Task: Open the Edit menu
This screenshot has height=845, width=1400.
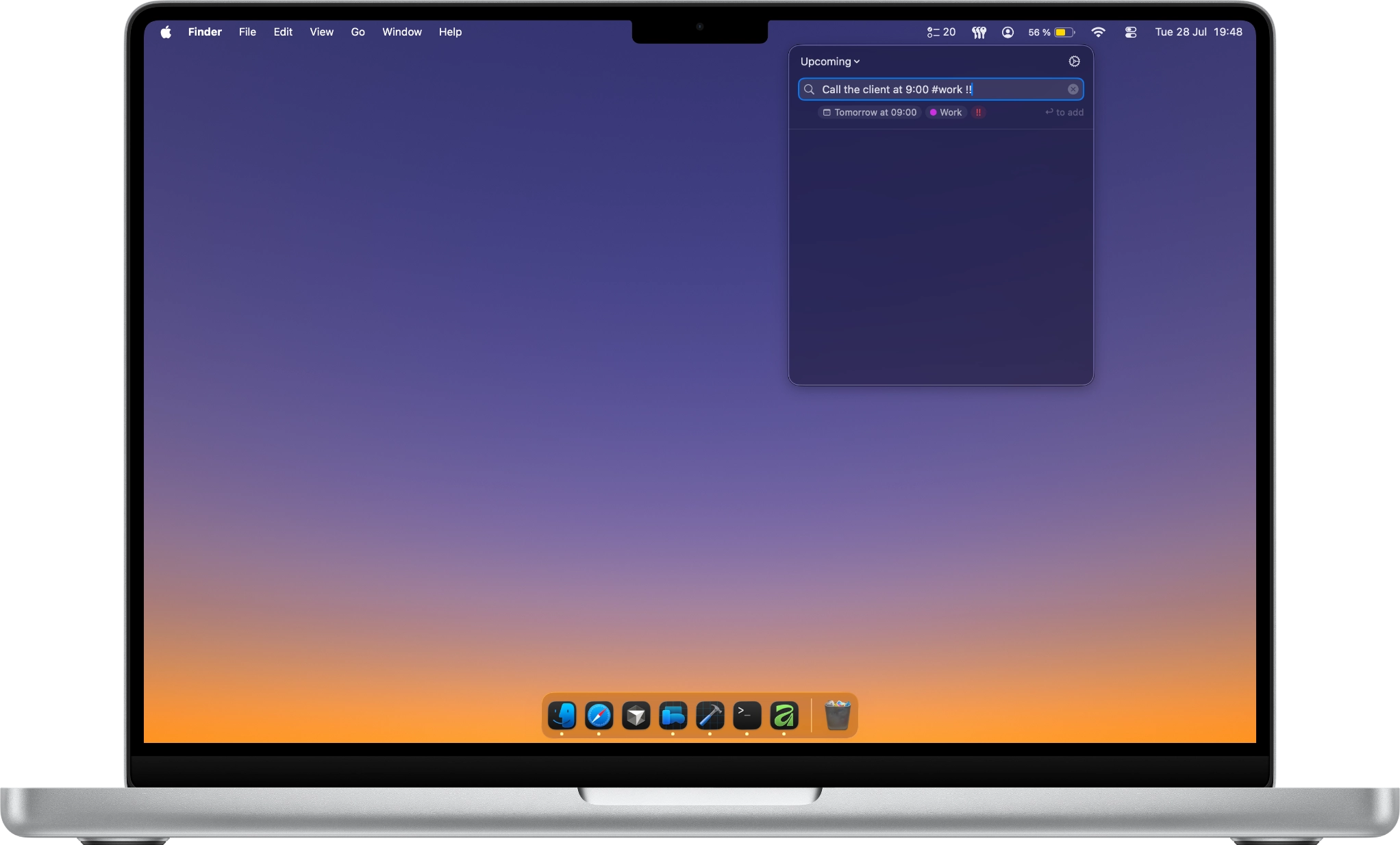Action: tap(283, 32)
